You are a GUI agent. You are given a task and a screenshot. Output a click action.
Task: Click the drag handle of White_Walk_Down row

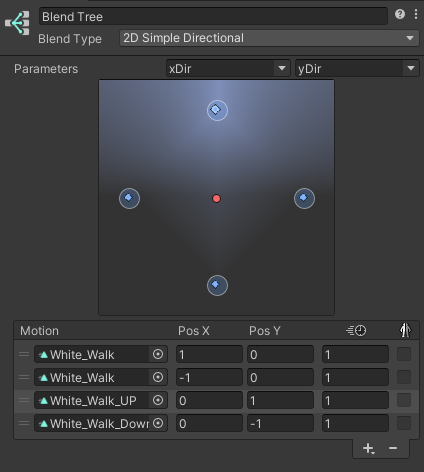click(x=24, y=423)
